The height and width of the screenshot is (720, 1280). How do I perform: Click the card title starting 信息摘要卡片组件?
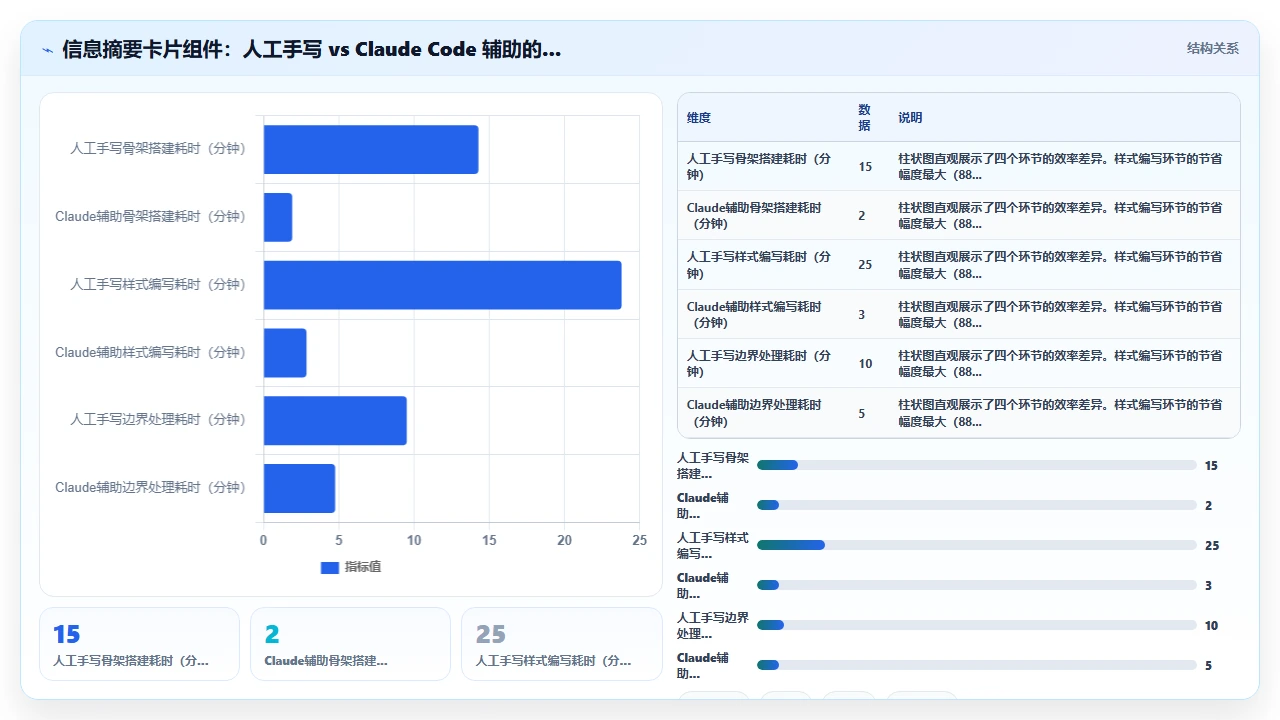click(311, 49)
